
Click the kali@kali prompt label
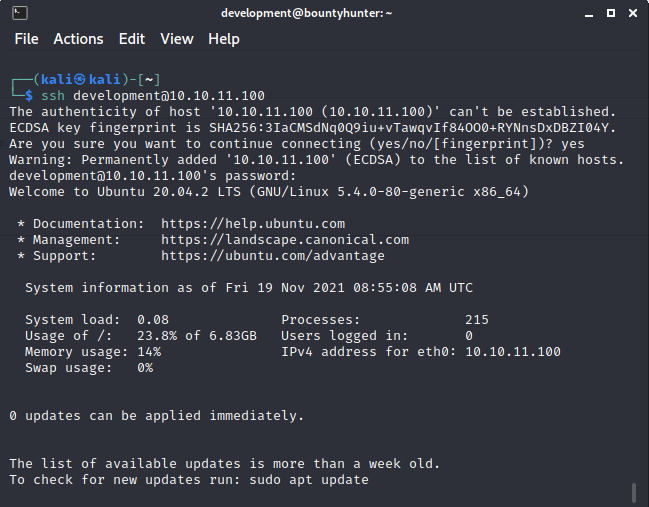pos(81,79)
